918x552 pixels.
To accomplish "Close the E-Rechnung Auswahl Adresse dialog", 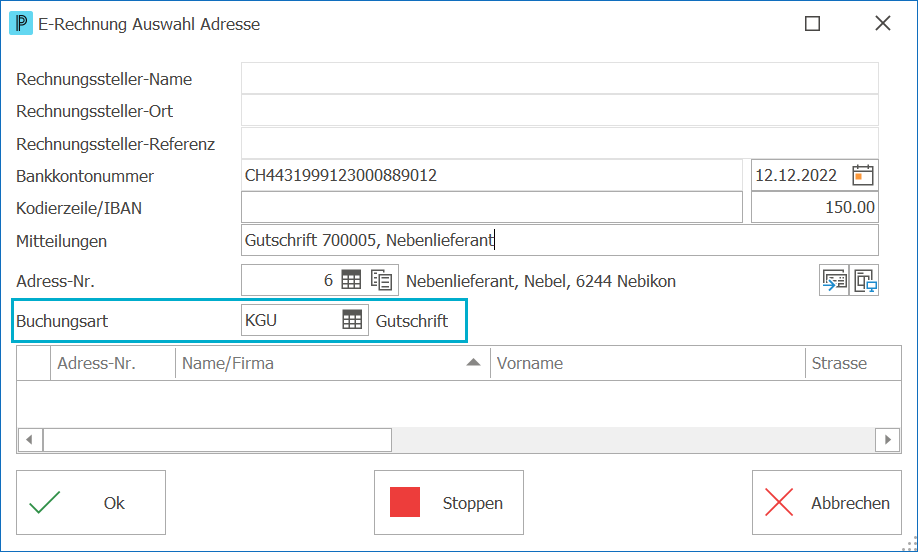I will 882,23.
